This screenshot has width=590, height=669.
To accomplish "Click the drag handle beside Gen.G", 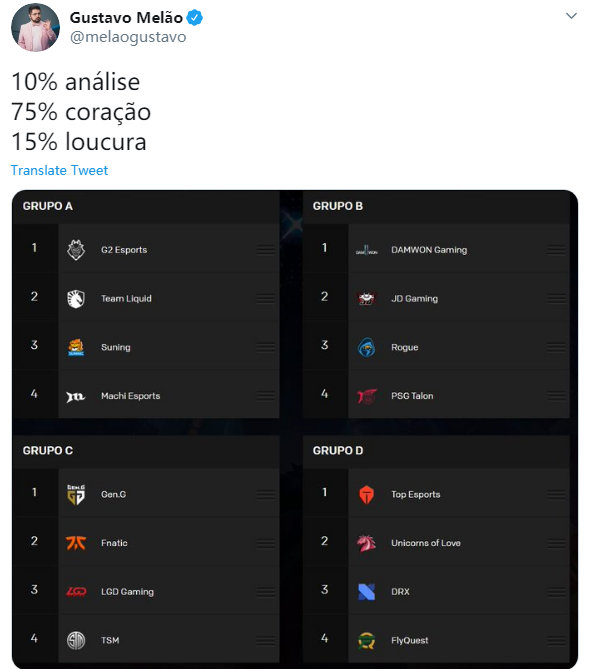I will (266, 494).
